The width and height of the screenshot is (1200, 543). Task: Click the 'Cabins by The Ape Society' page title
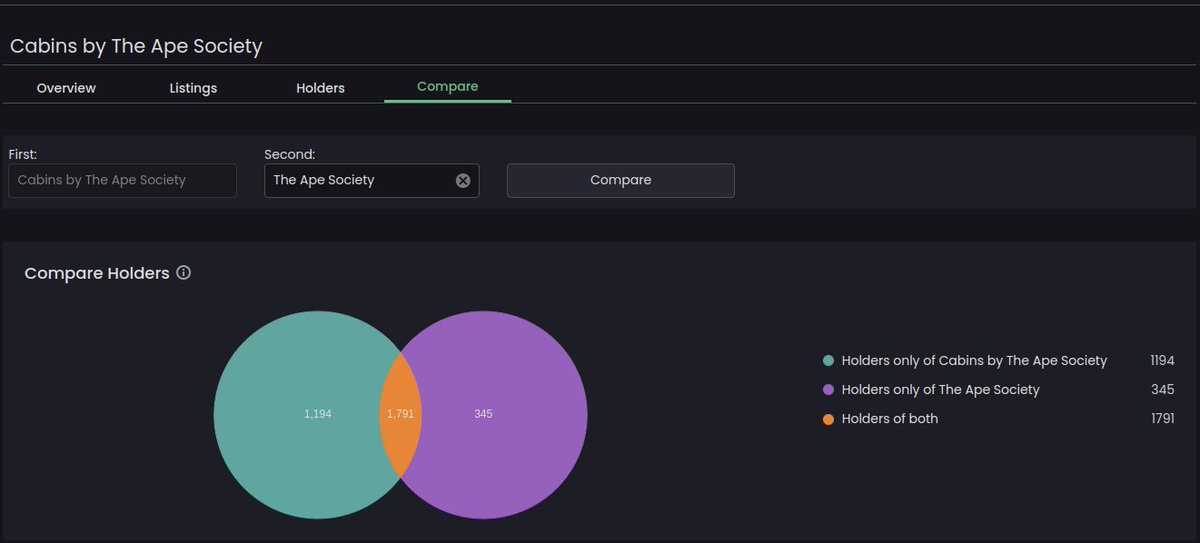136,46
